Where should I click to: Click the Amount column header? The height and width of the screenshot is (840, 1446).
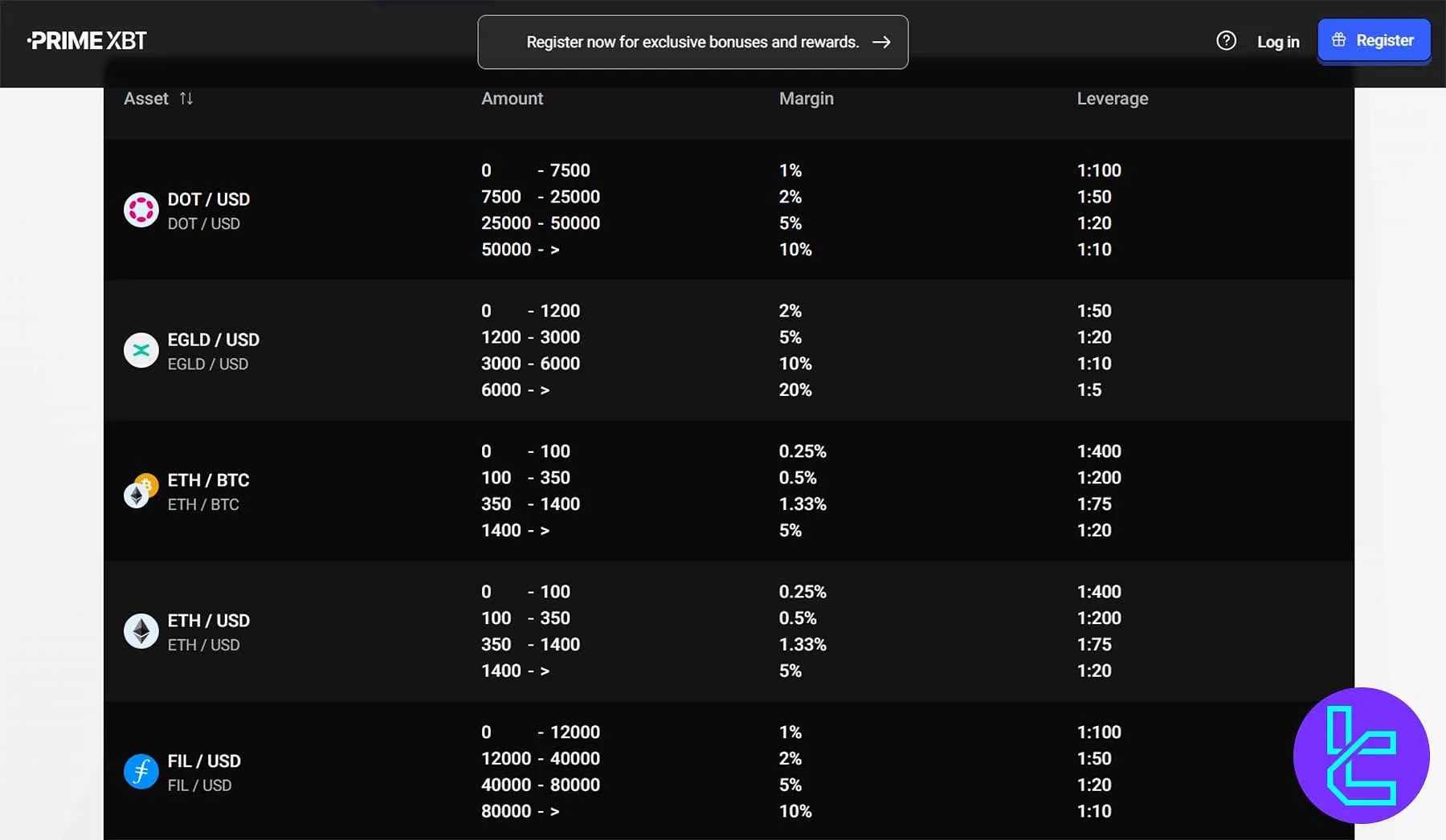tap(512, 98)
